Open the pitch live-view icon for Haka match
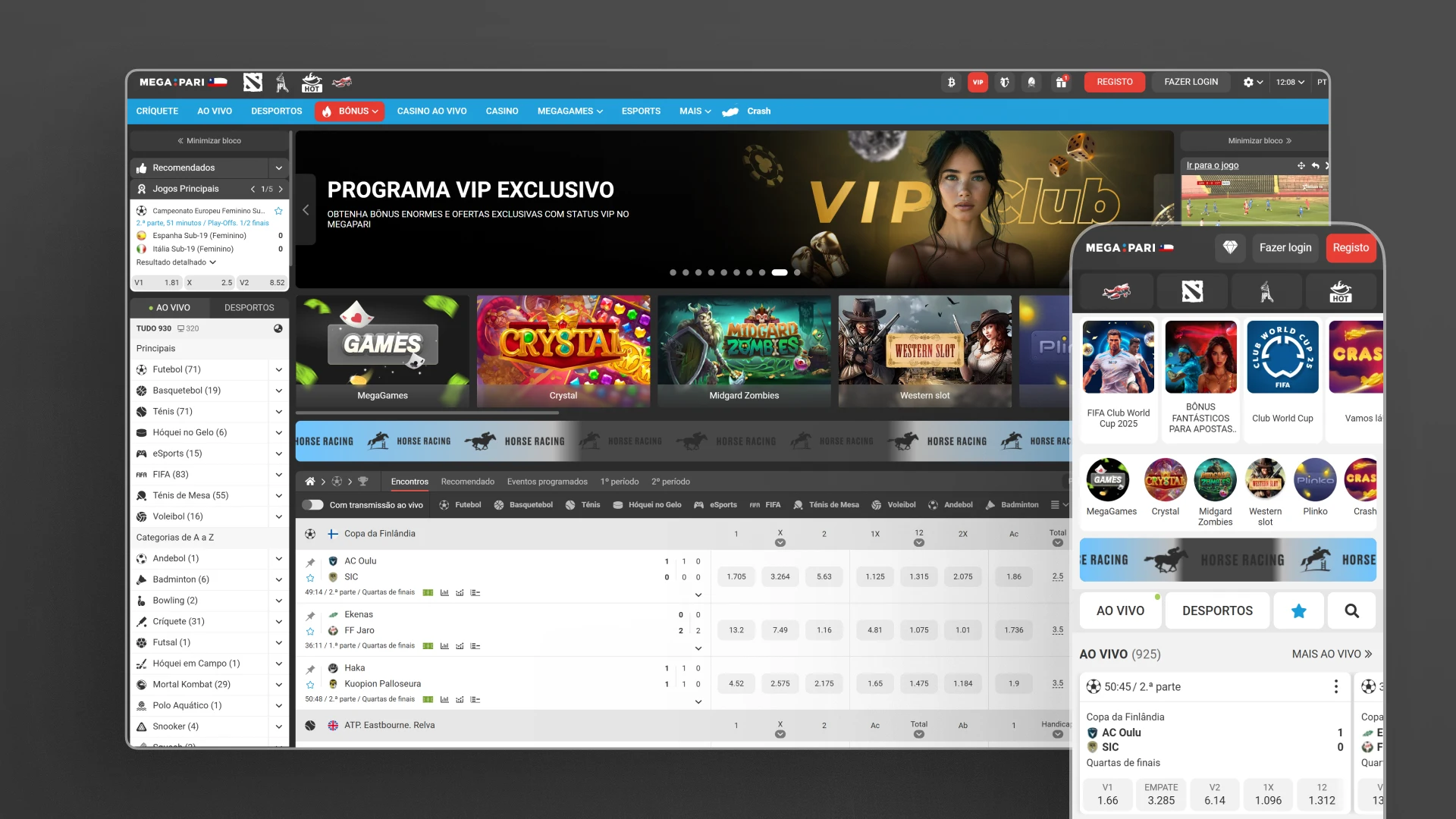The width and height of the screenshot is (1456, 819). point(428,699)
